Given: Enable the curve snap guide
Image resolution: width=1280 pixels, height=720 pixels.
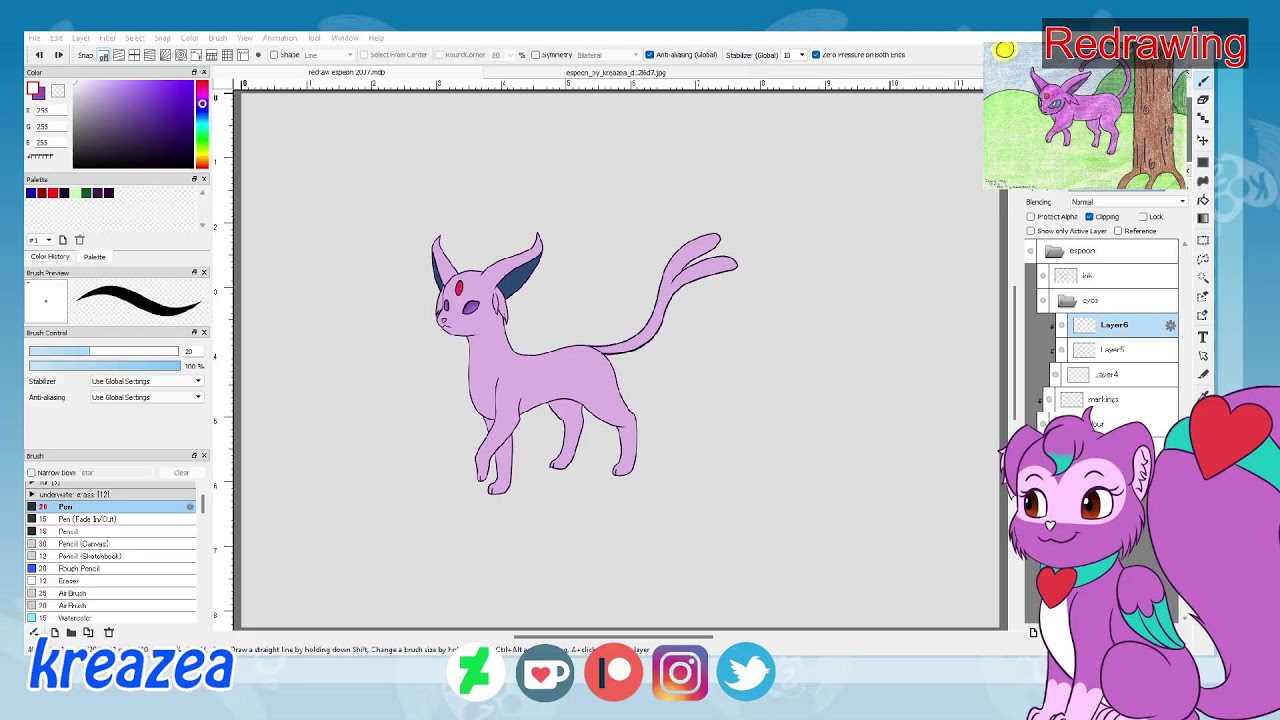Looking at the screenshot, I should 196,55.
